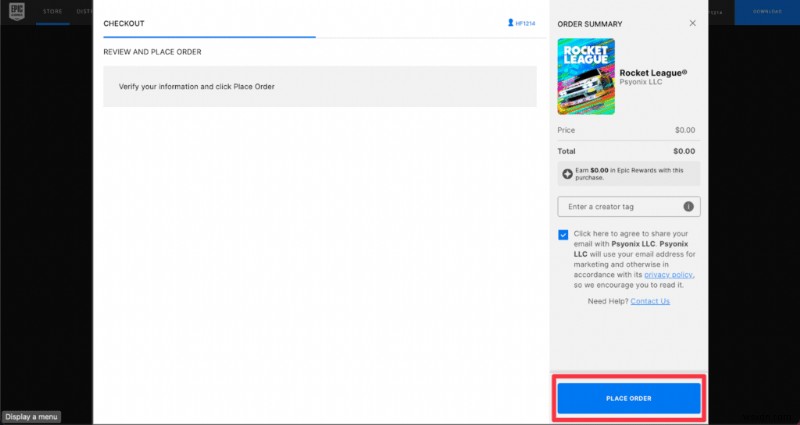Click the Price $0.00 value
Image resolution: width=800 pixels, height=425 pixels.
coord(685,130)
